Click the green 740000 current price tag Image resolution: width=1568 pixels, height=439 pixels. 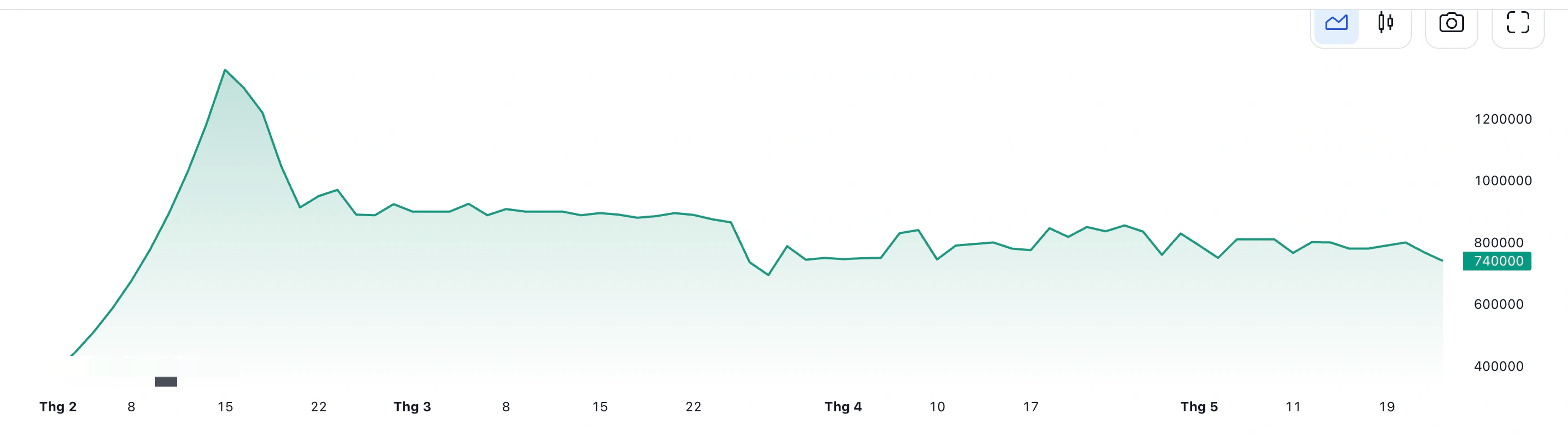[1497, 261]
